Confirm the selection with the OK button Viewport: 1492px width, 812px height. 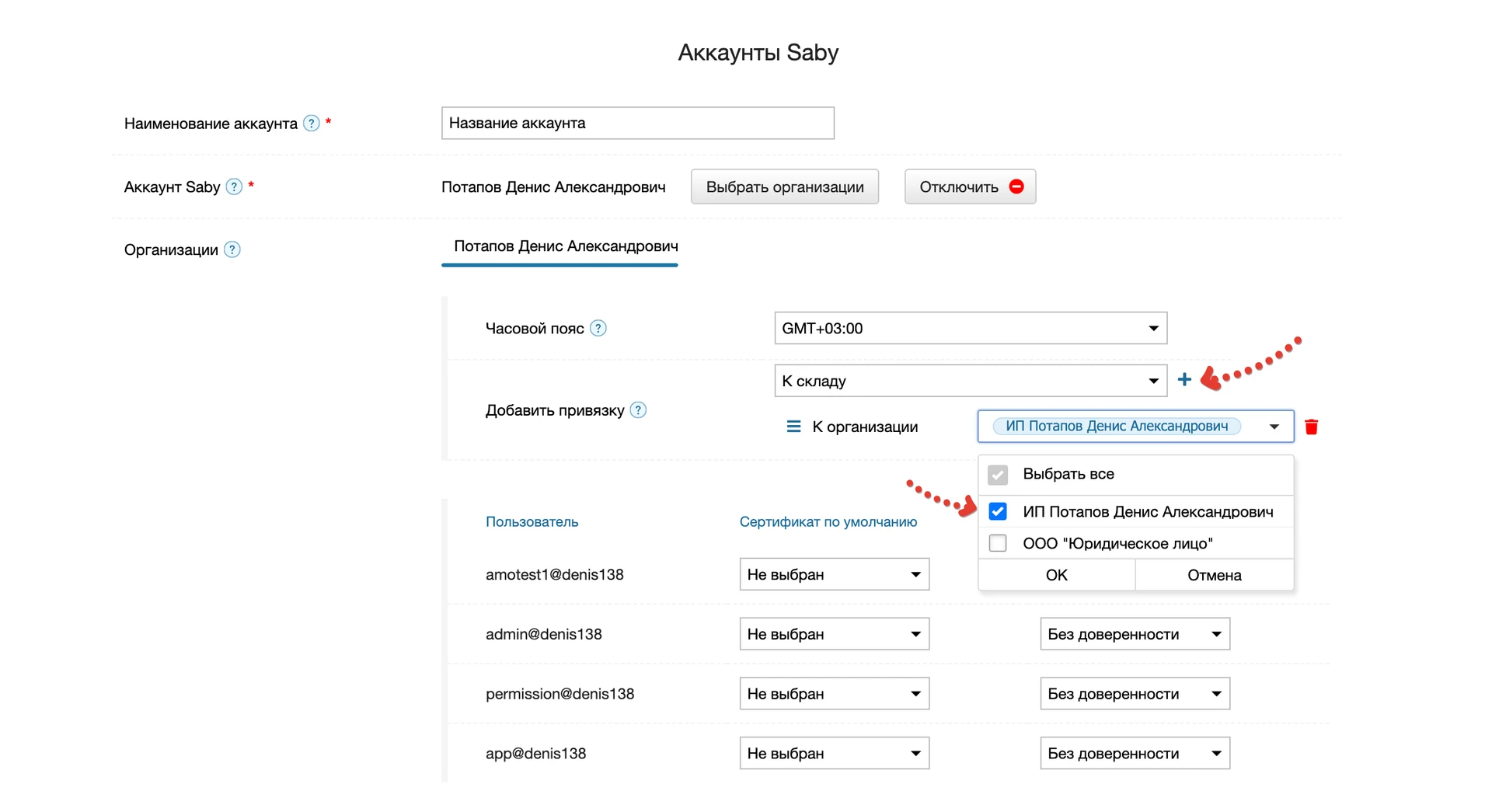[x=1056, y=575]
